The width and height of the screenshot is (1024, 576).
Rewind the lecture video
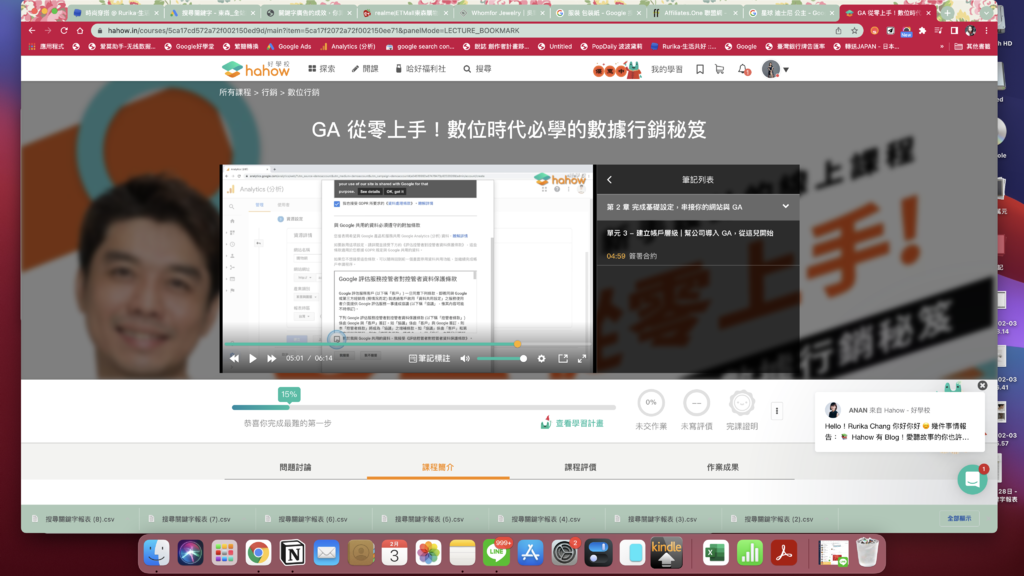coord(234,358)
